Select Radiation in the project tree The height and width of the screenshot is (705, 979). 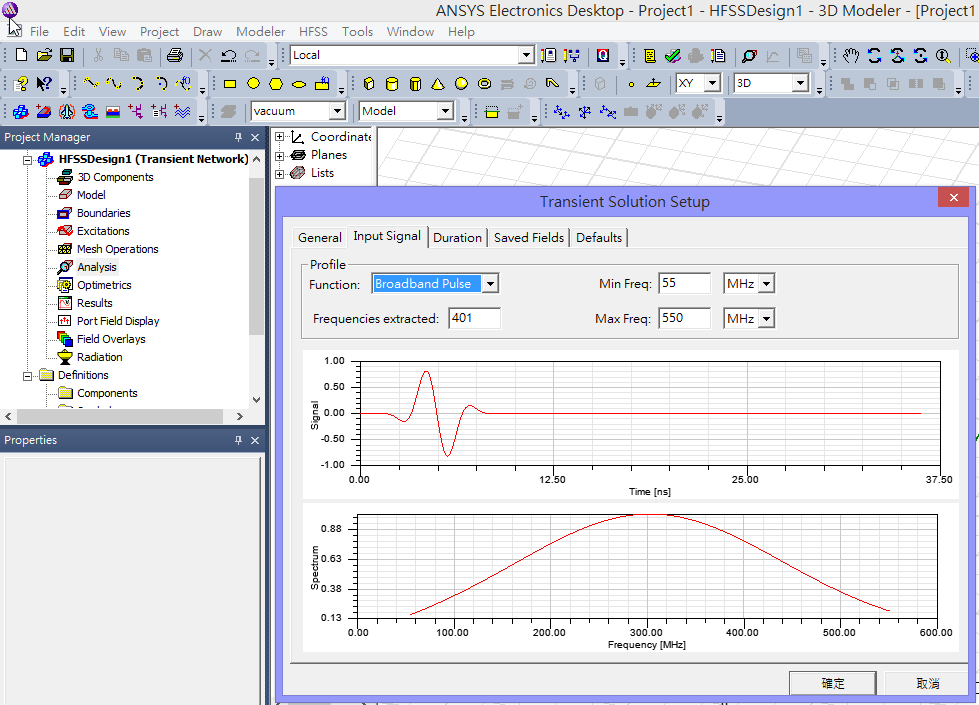pyautogui.click(x=99, y=357)
